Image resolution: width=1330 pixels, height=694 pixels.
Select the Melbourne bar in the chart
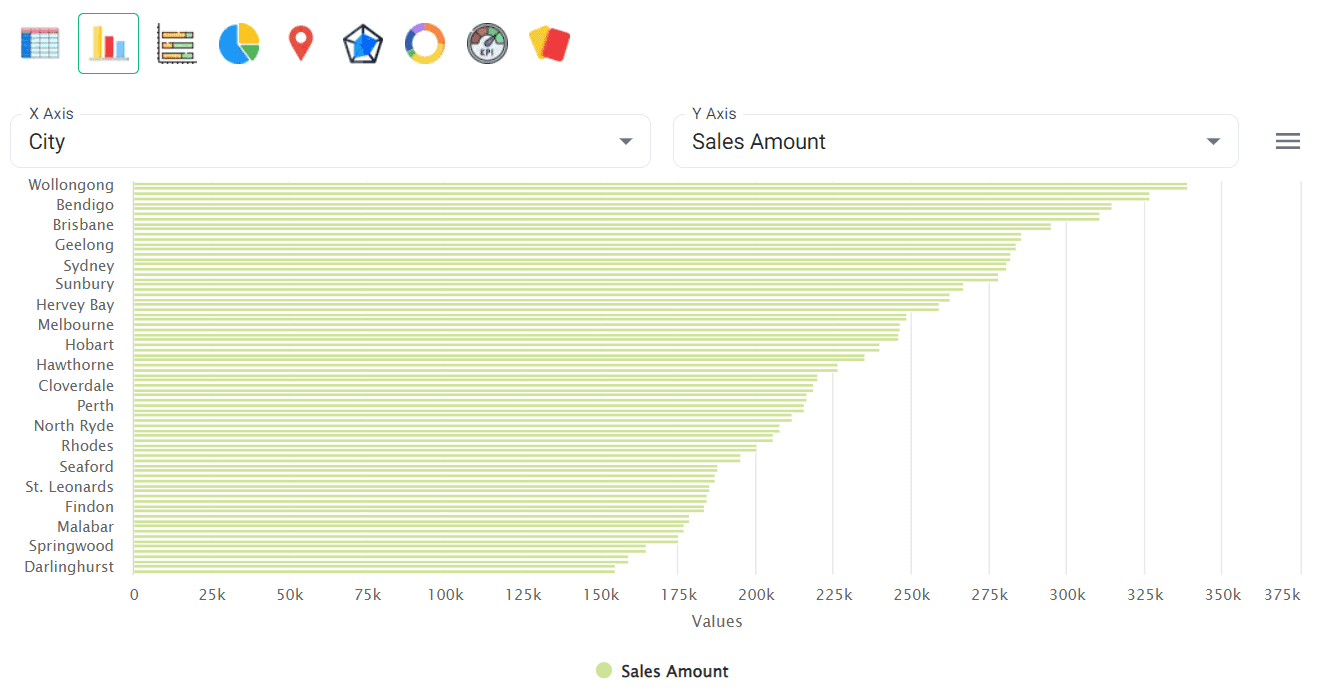500,324
